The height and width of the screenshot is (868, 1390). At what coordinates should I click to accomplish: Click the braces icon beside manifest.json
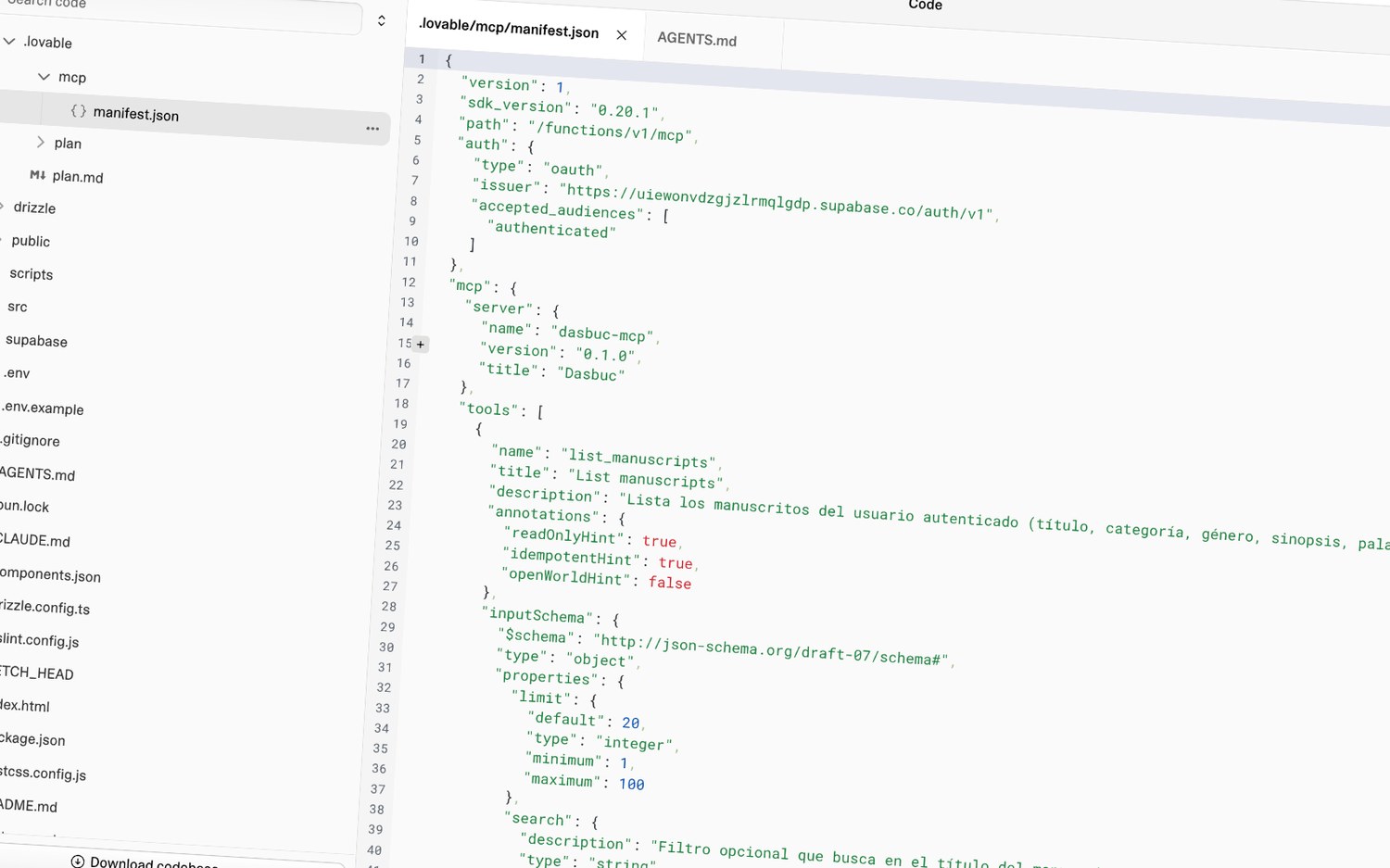click(x=79, y=111)
